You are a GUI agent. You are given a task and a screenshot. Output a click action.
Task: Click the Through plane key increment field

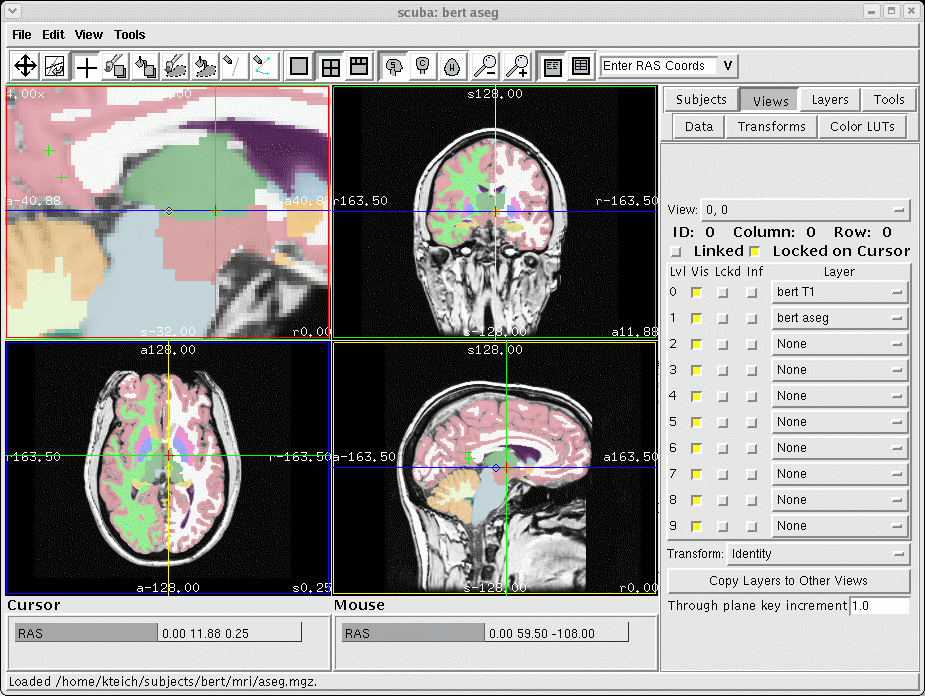click(x=879, y=606)
